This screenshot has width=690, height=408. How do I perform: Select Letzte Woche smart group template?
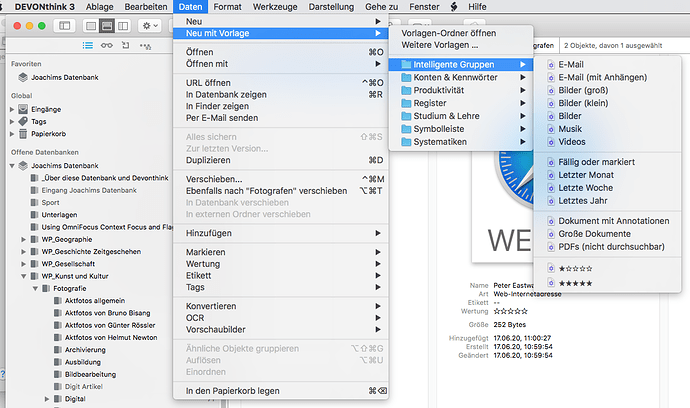(x=607, y=188)
